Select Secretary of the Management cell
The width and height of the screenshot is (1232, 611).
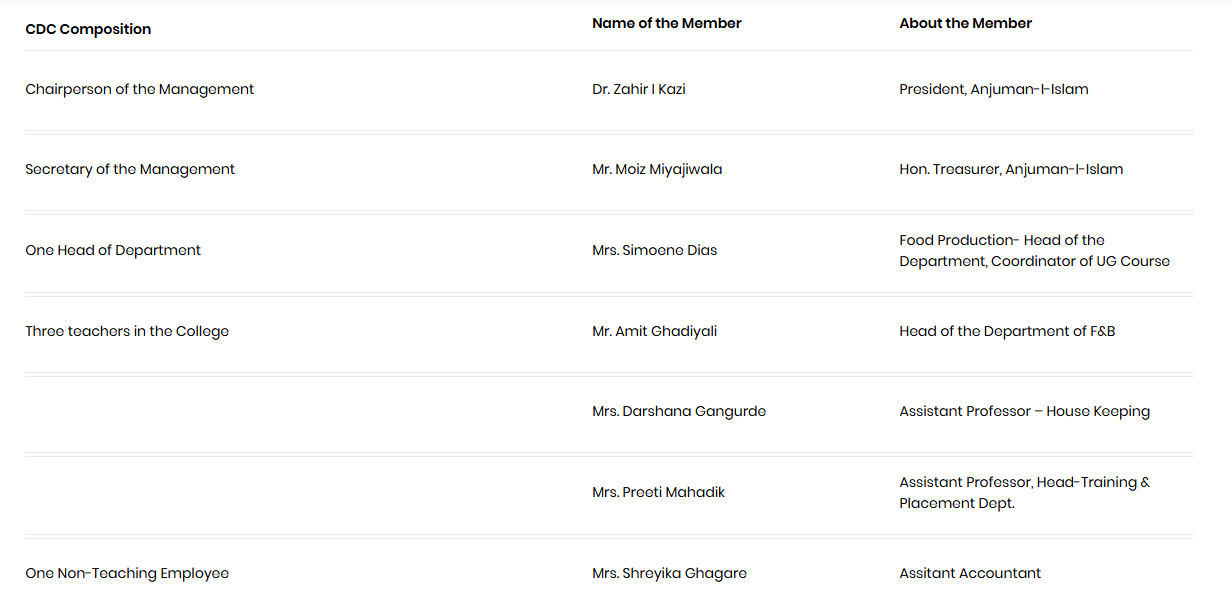click(x=130, y=169)
